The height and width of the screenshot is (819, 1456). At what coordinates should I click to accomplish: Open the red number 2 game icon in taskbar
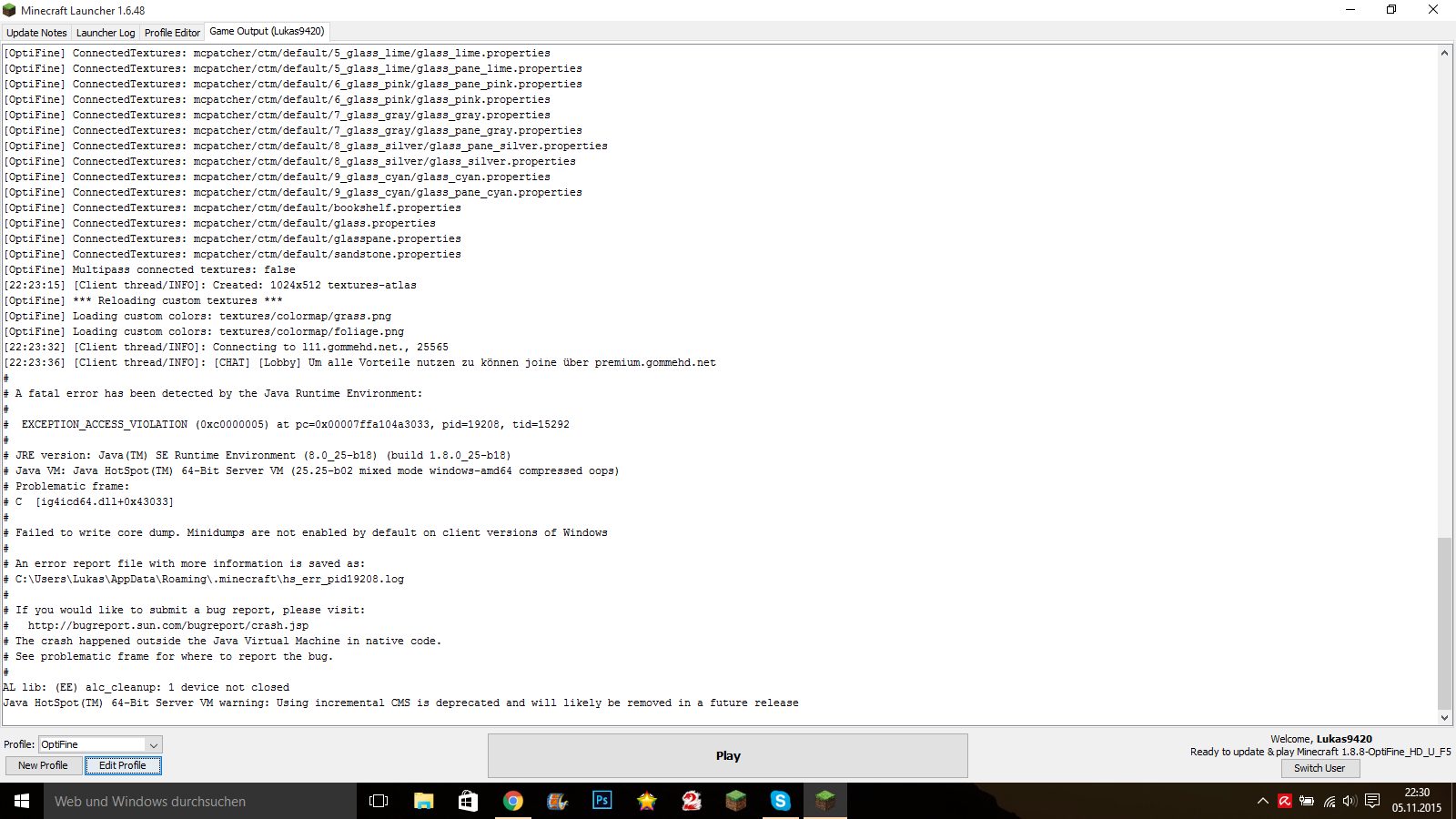coord(692,801)
